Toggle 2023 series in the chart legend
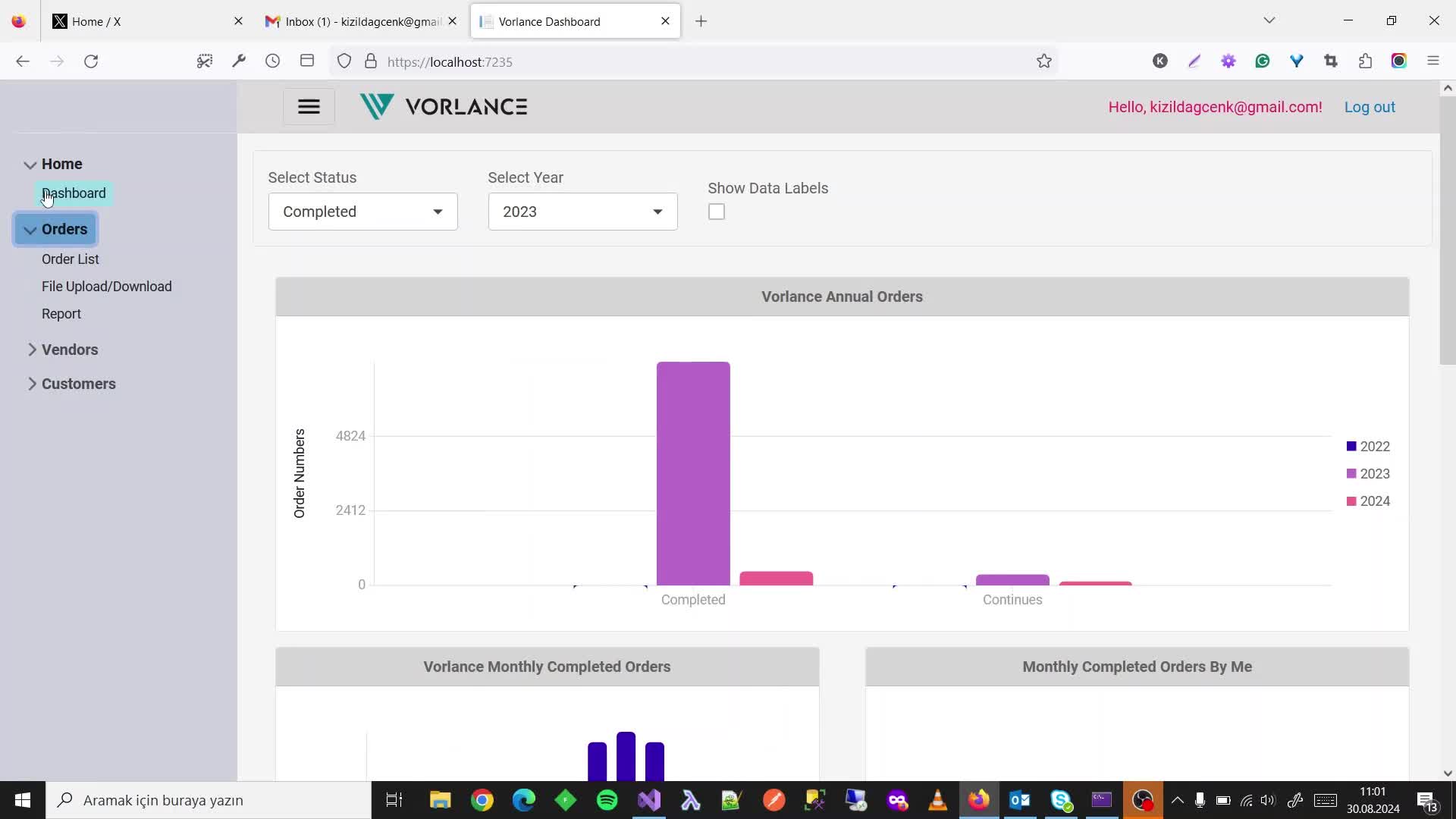The height and width of the screenshot is (819, 1456). click(1368, 473)
